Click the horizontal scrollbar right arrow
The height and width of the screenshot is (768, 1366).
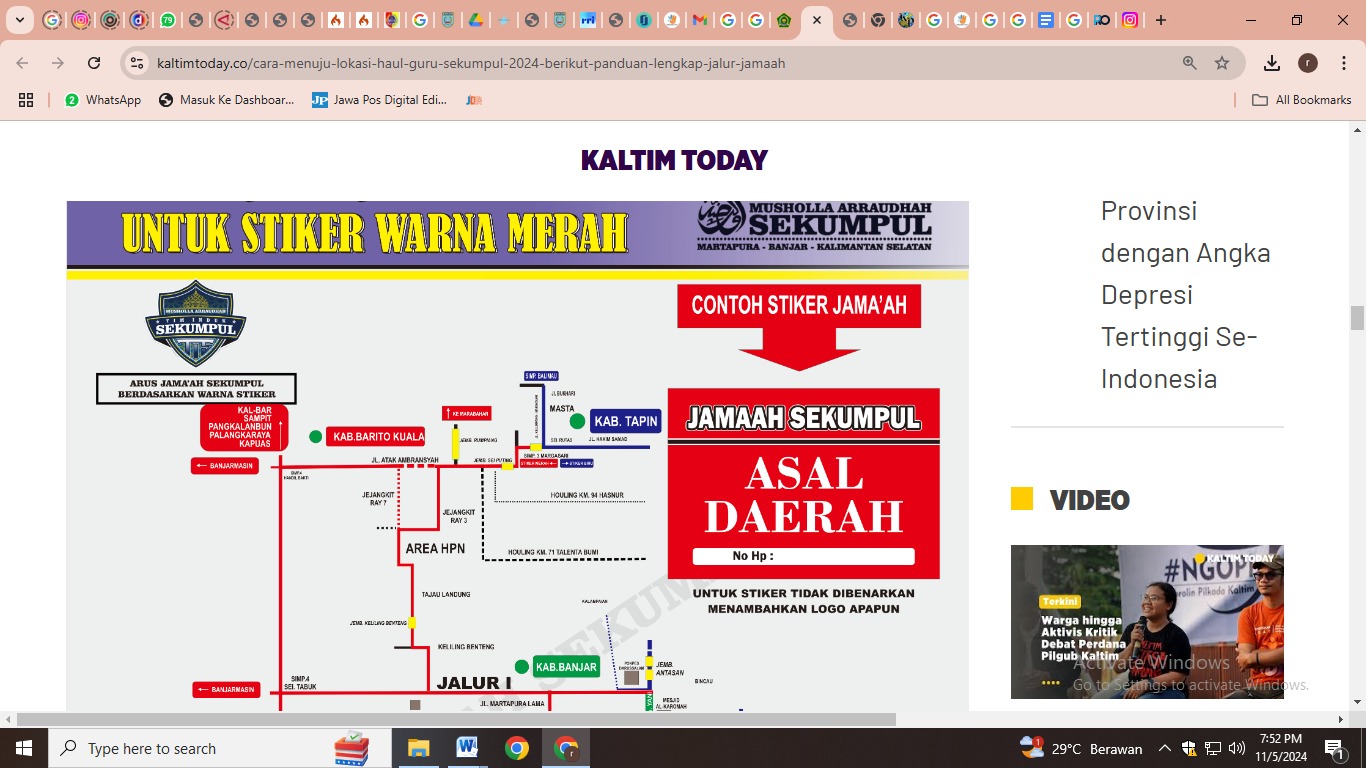[1341, 719]
